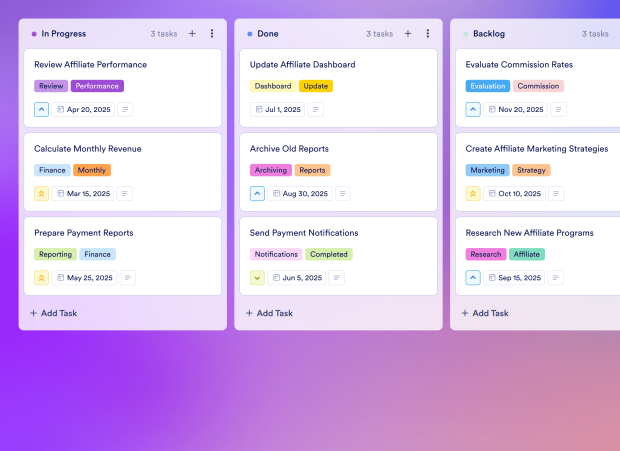Open three-dot menu for Done column
The height and width of the screenshot is (451, 620).
coord(428,34)
